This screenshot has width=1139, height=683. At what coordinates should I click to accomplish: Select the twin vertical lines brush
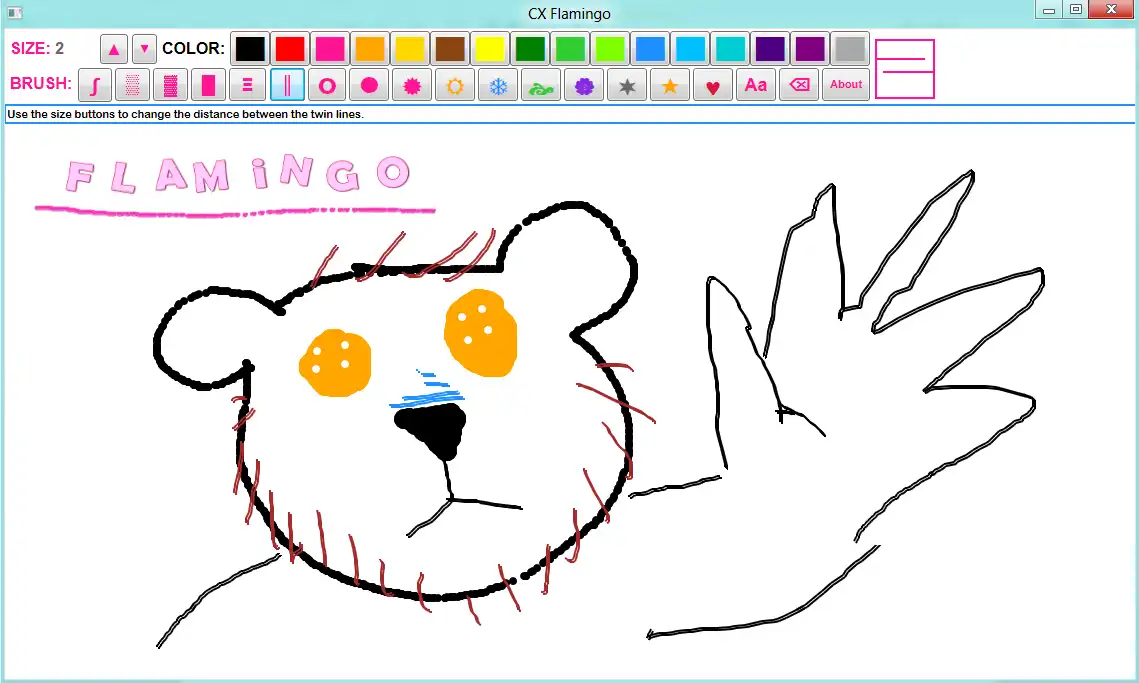click(287, 85)
